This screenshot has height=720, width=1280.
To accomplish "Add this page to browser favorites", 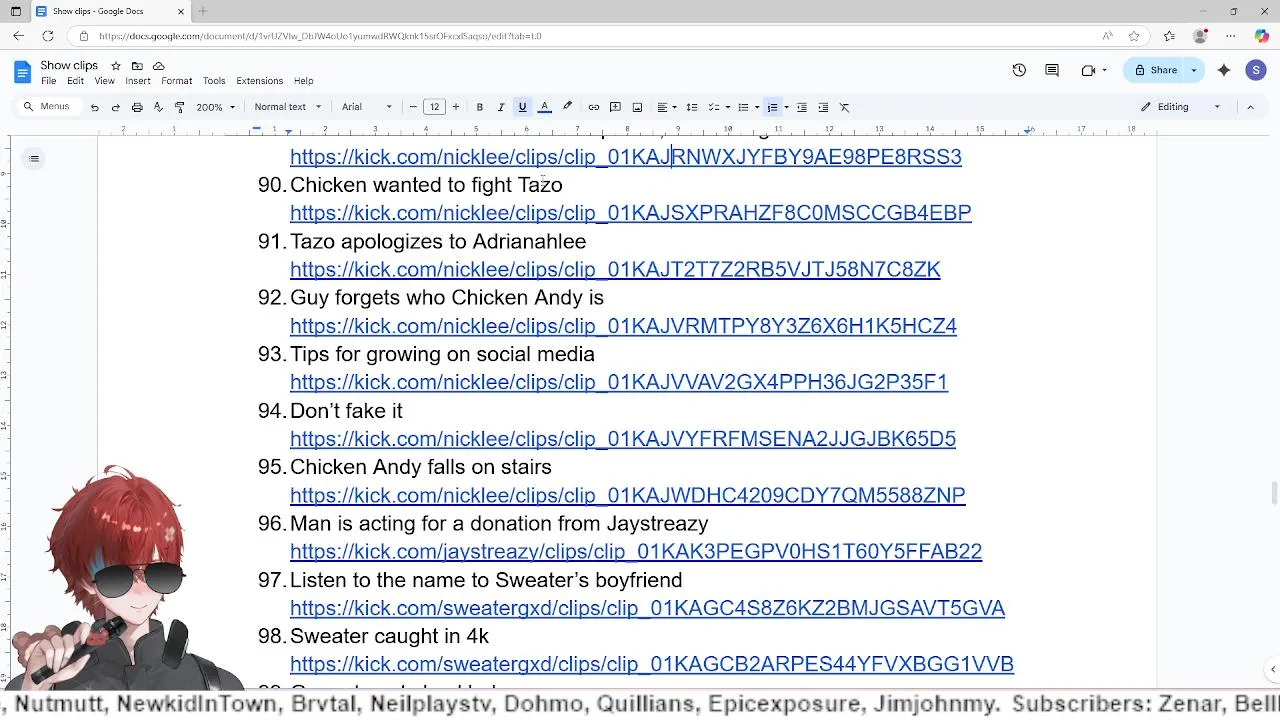I will point(1134,36).
